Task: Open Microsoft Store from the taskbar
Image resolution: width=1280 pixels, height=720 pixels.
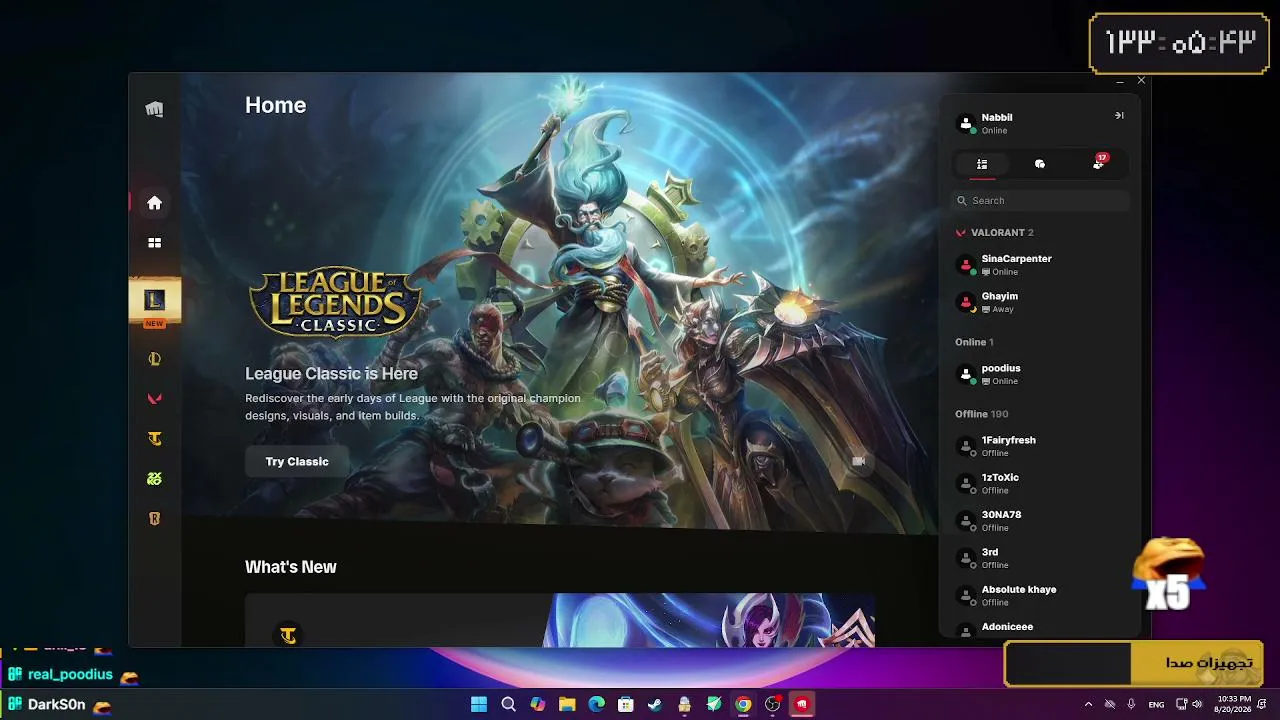Action: tap(626, 704)
